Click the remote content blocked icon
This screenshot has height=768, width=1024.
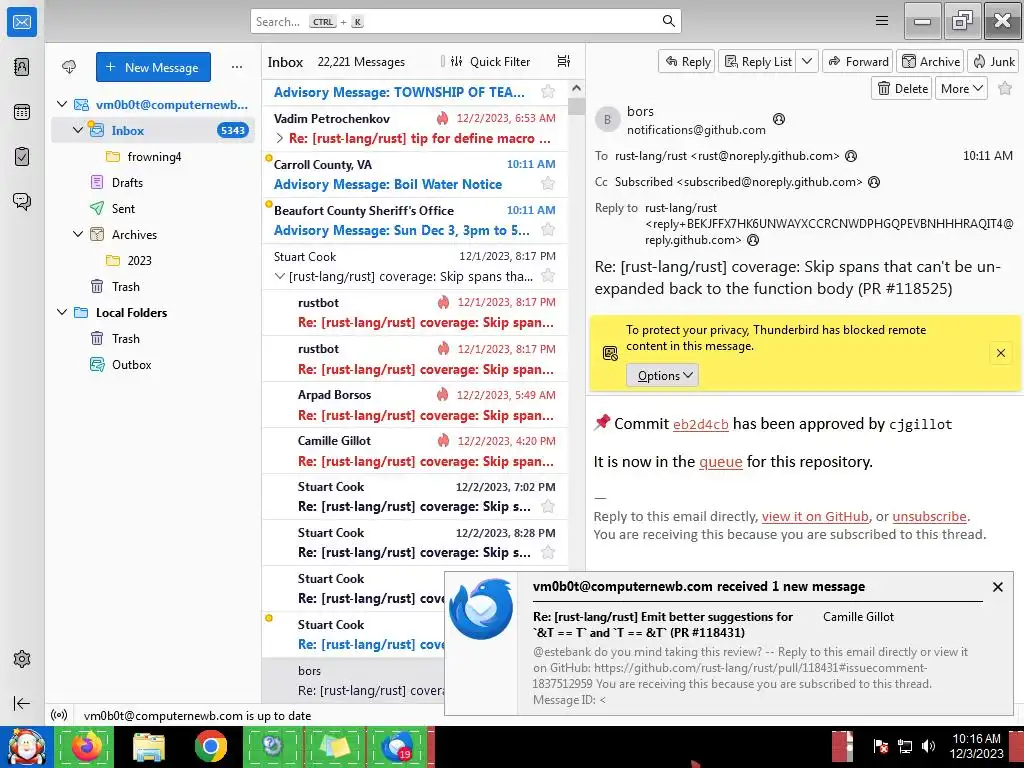[610, 354]
